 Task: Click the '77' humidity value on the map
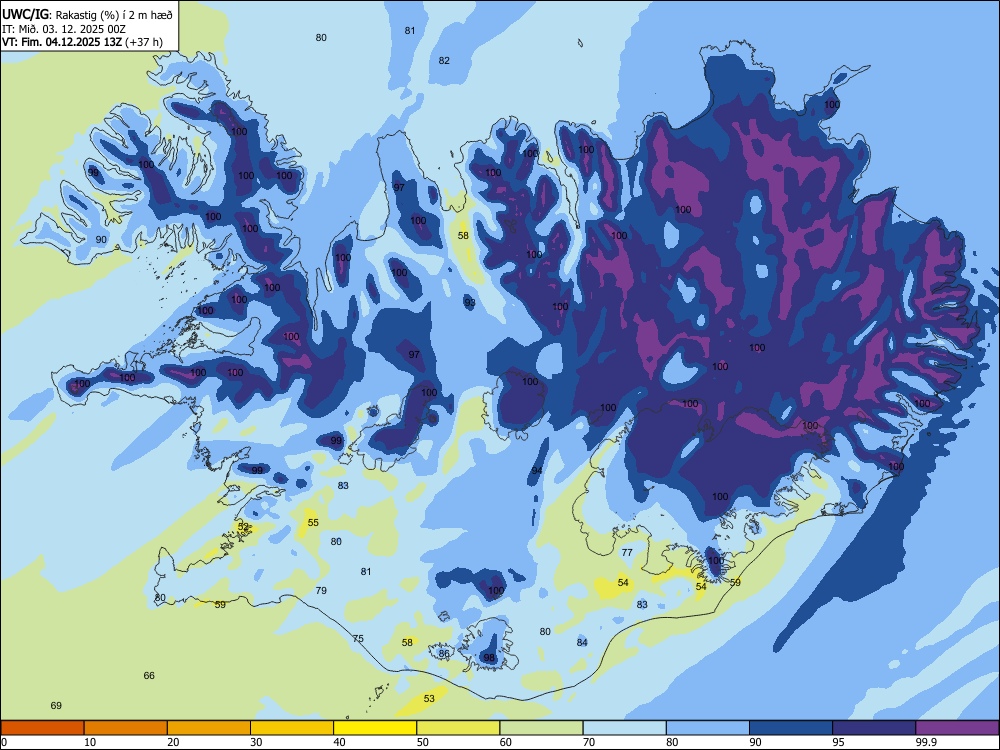point(627,552)
